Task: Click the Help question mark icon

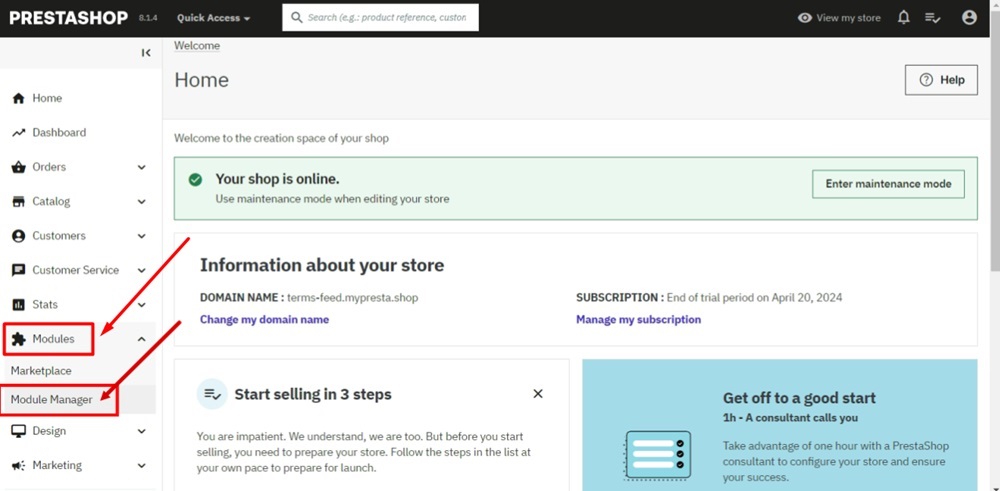Action: click(x=926, y=80)
